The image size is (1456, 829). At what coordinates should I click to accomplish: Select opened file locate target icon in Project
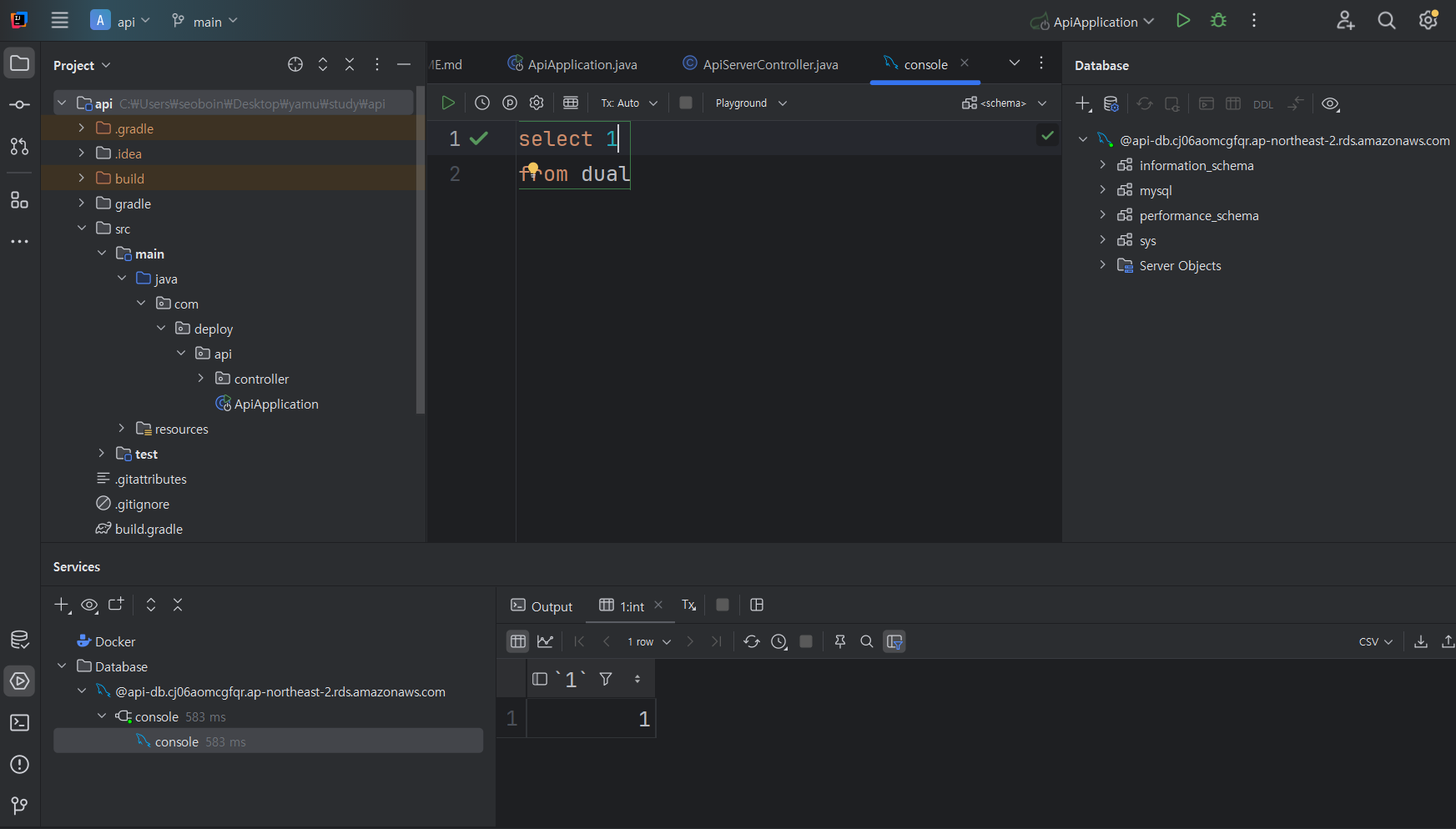point(295,64)
